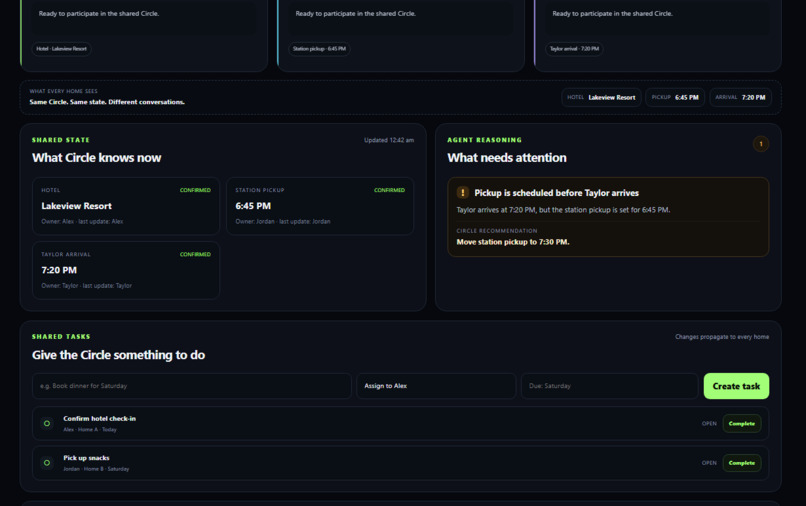Click SHARED STATE section label

pos(61,140)
